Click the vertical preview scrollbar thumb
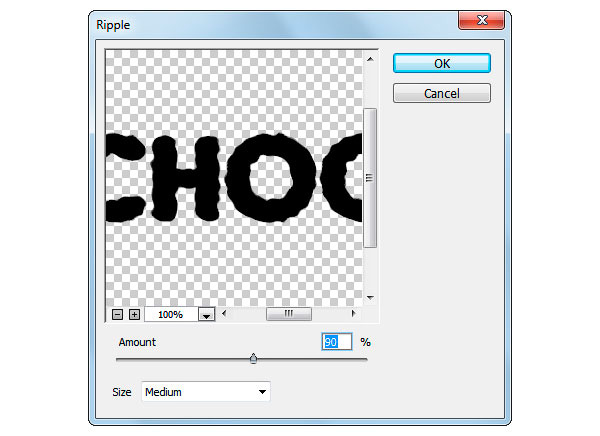The height and width of the screenshot is (436, 600). [370, 178]
